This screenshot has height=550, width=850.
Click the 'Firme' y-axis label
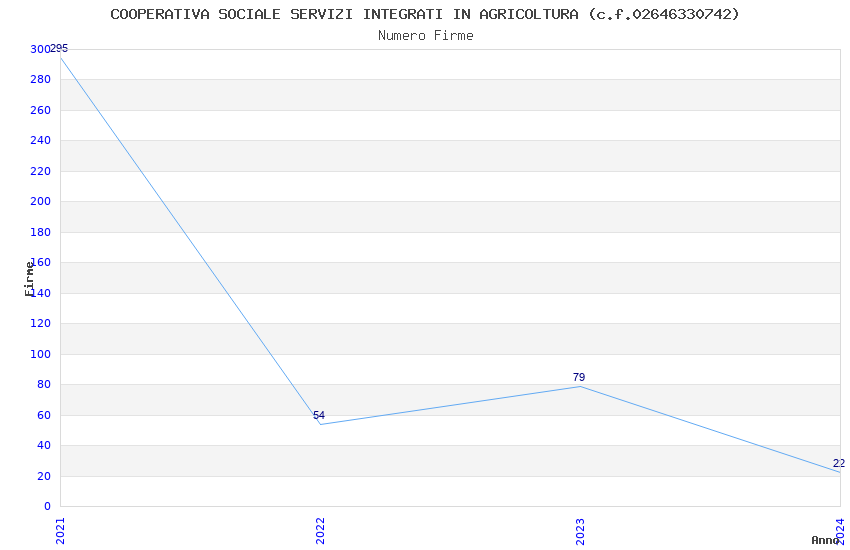pyautogui.click(x=29, y=279)
